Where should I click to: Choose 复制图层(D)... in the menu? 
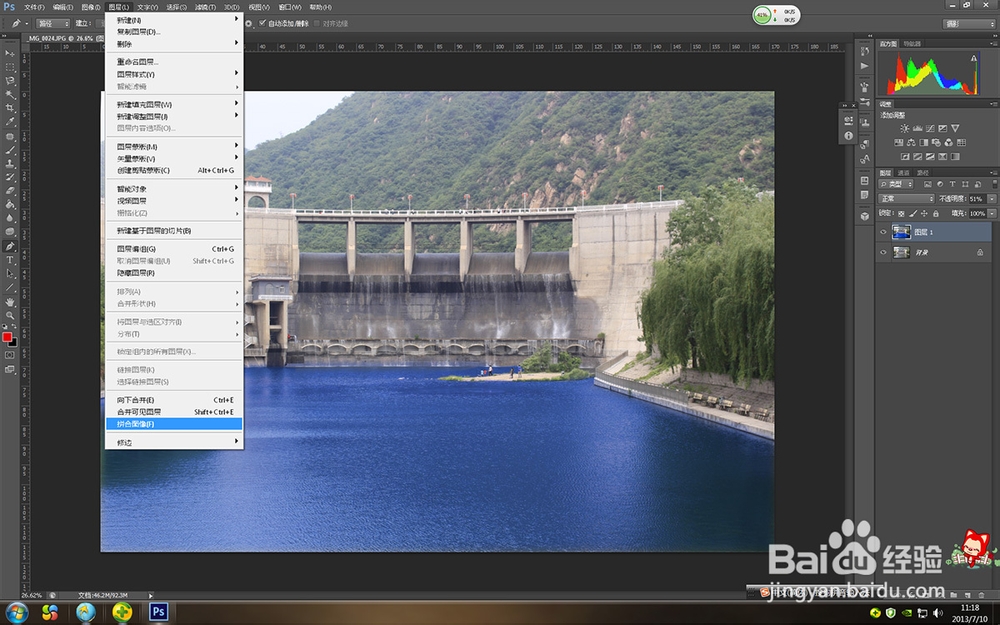(174, 31)
